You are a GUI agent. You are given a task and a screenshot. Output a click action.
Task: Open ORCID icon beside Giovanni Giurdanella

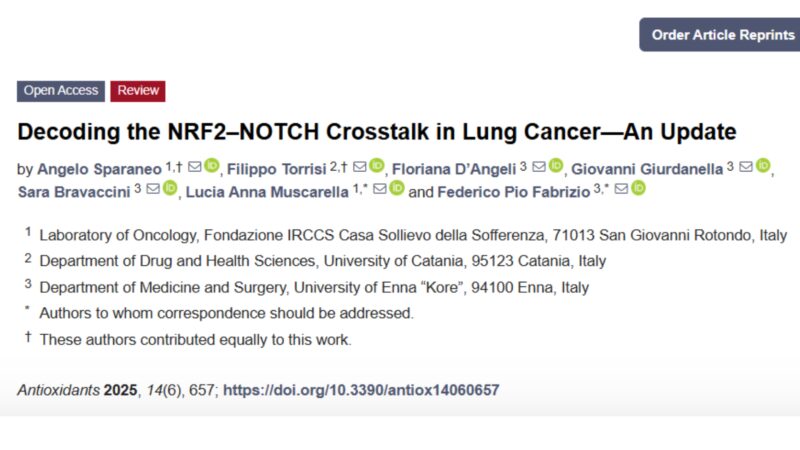(763, 166)
